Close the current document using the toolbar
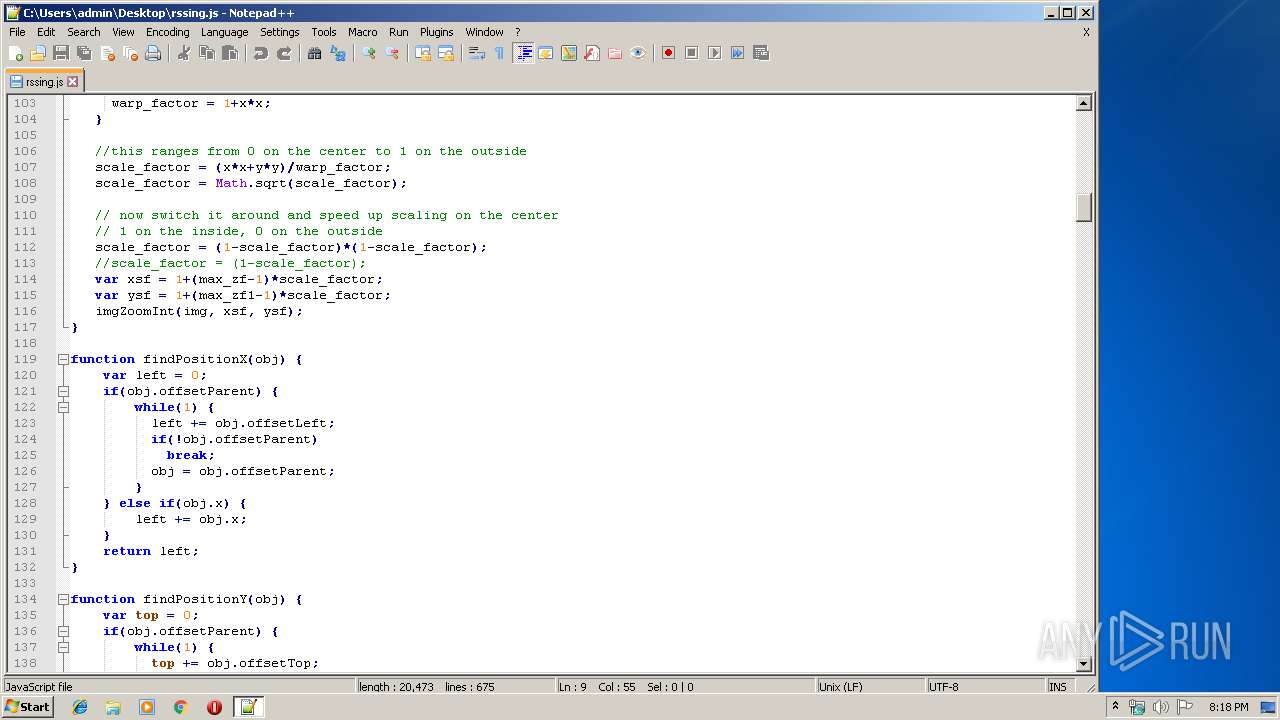Screen dimensions: 1280x720 point(107,53)
